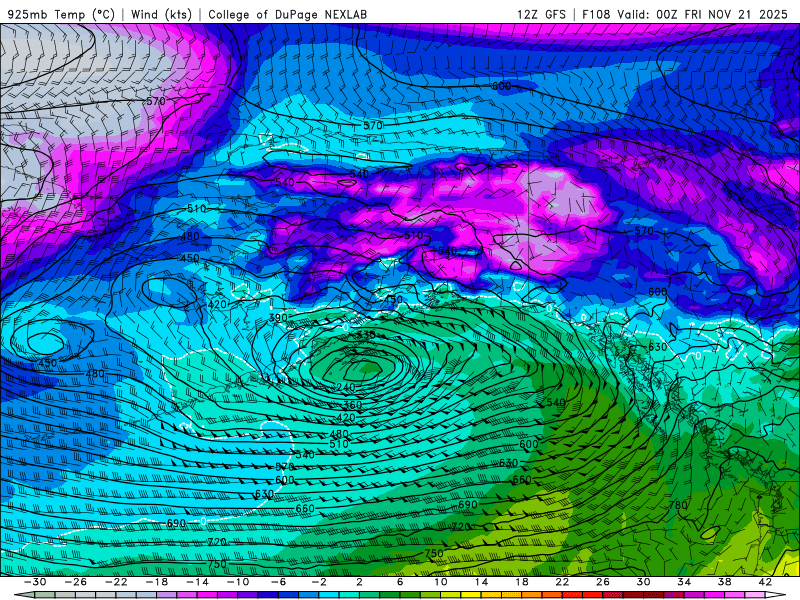Click the "F108" forecast hour text
Image resolution: width=800 pixels, height=600 pixels.
(596, 14)
